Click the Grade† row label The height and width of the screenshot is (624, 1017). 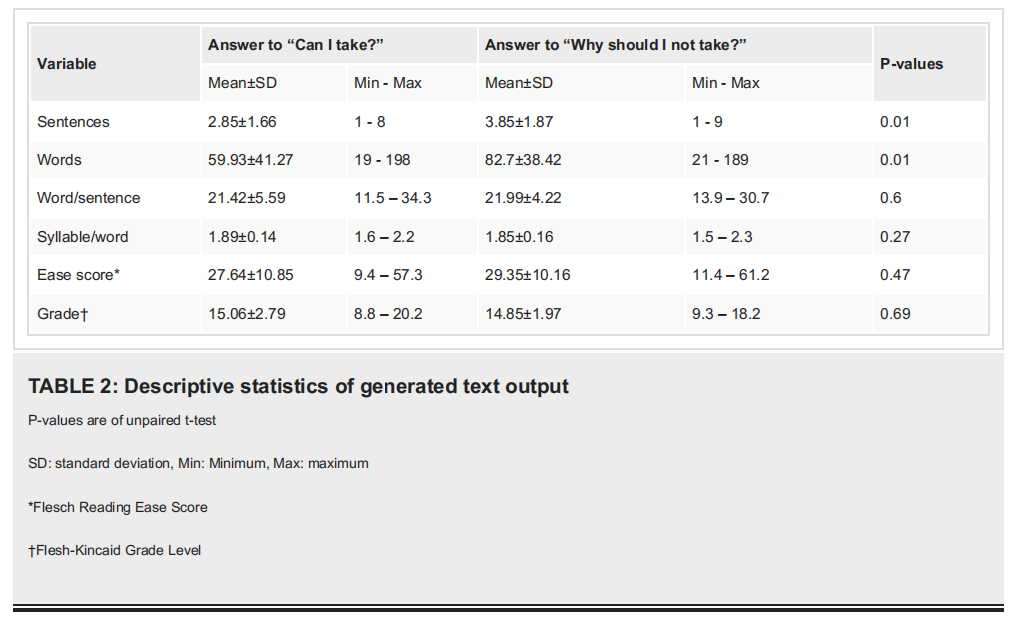tap(62, 314)
